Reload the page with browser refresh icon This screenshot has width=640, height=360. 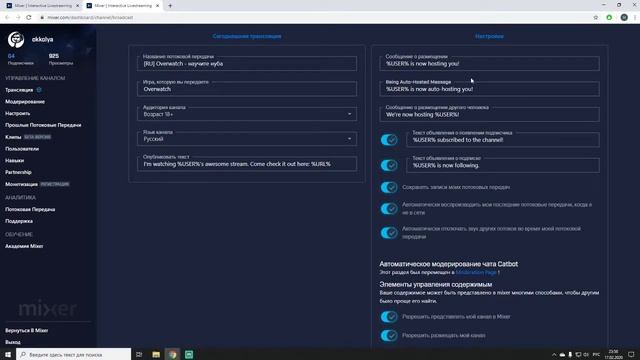[29, 18]
